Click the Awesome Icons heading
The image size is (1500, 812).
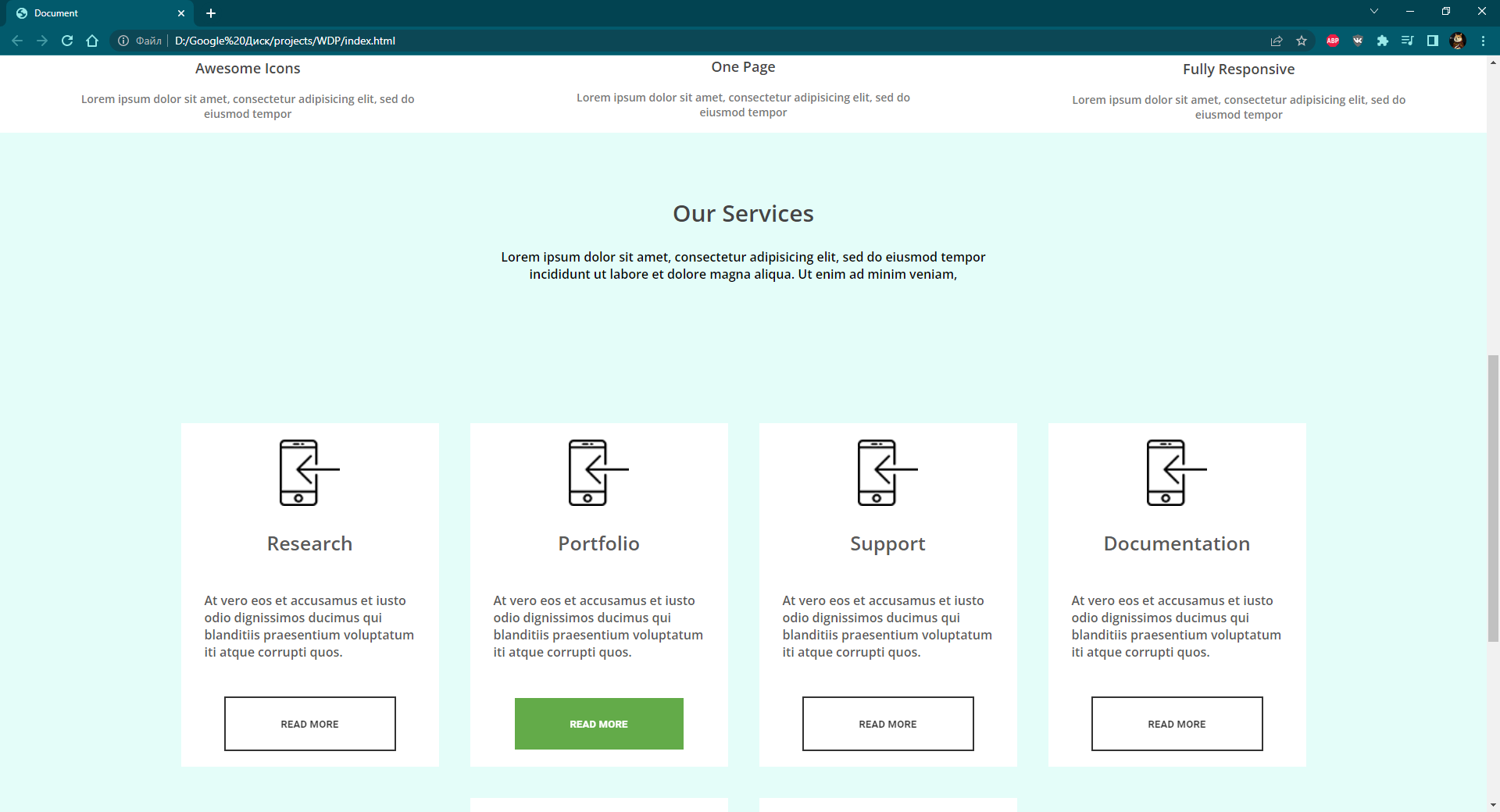click(x=248, y=68)
